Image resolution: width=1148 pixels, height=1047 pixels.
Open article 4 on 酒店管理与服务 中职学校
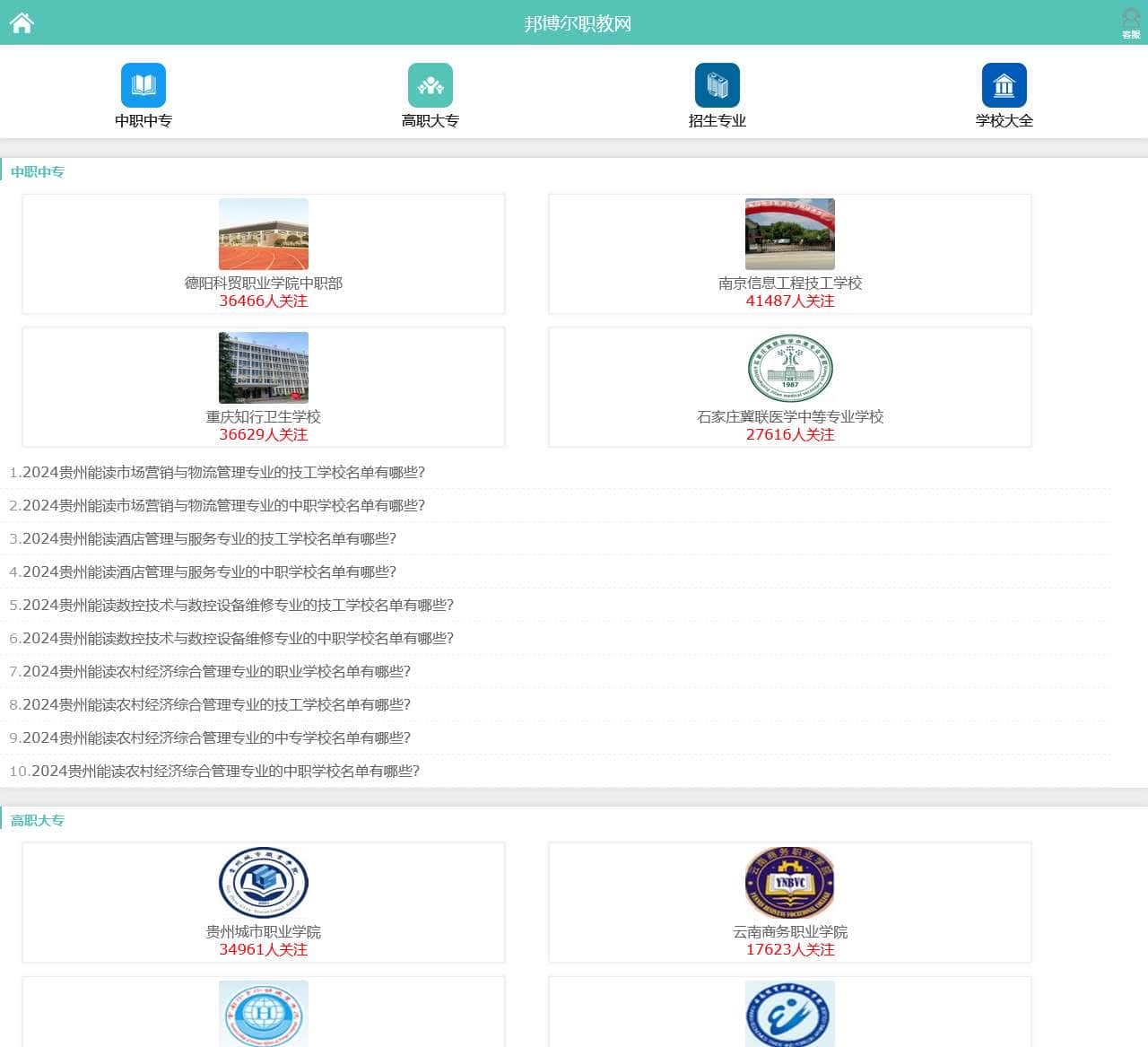pos(209,572)
